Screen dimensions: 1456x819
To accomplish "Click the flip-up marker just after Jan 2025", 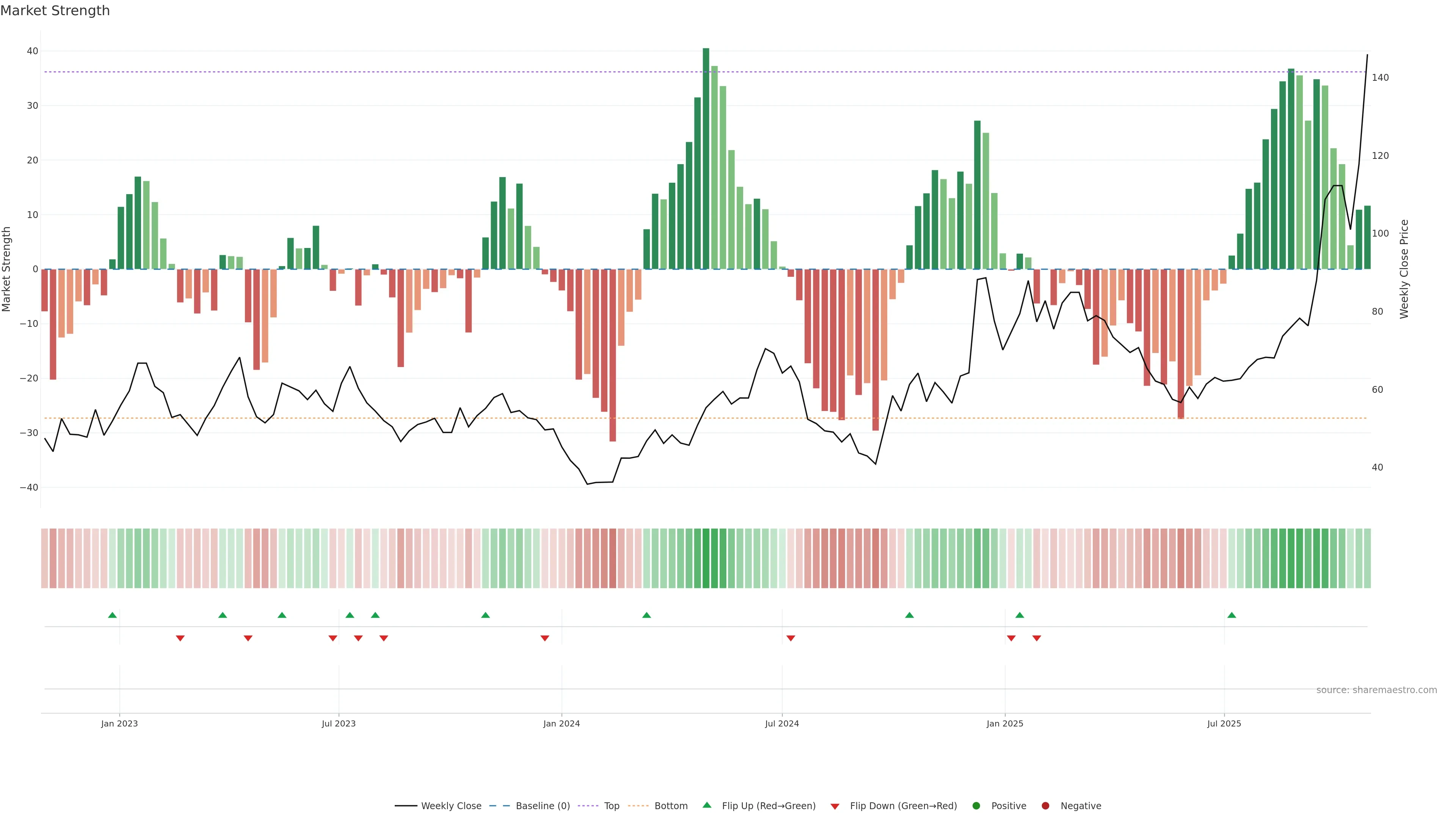I will (x=1020, y=615).
